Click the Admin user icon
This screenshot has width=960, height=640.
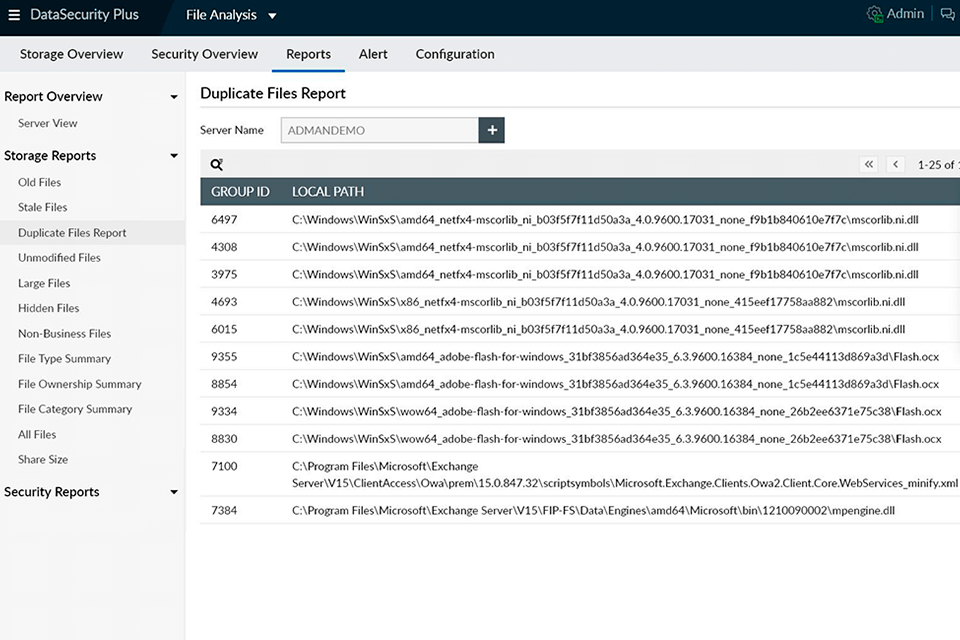[x=875, y=14]
